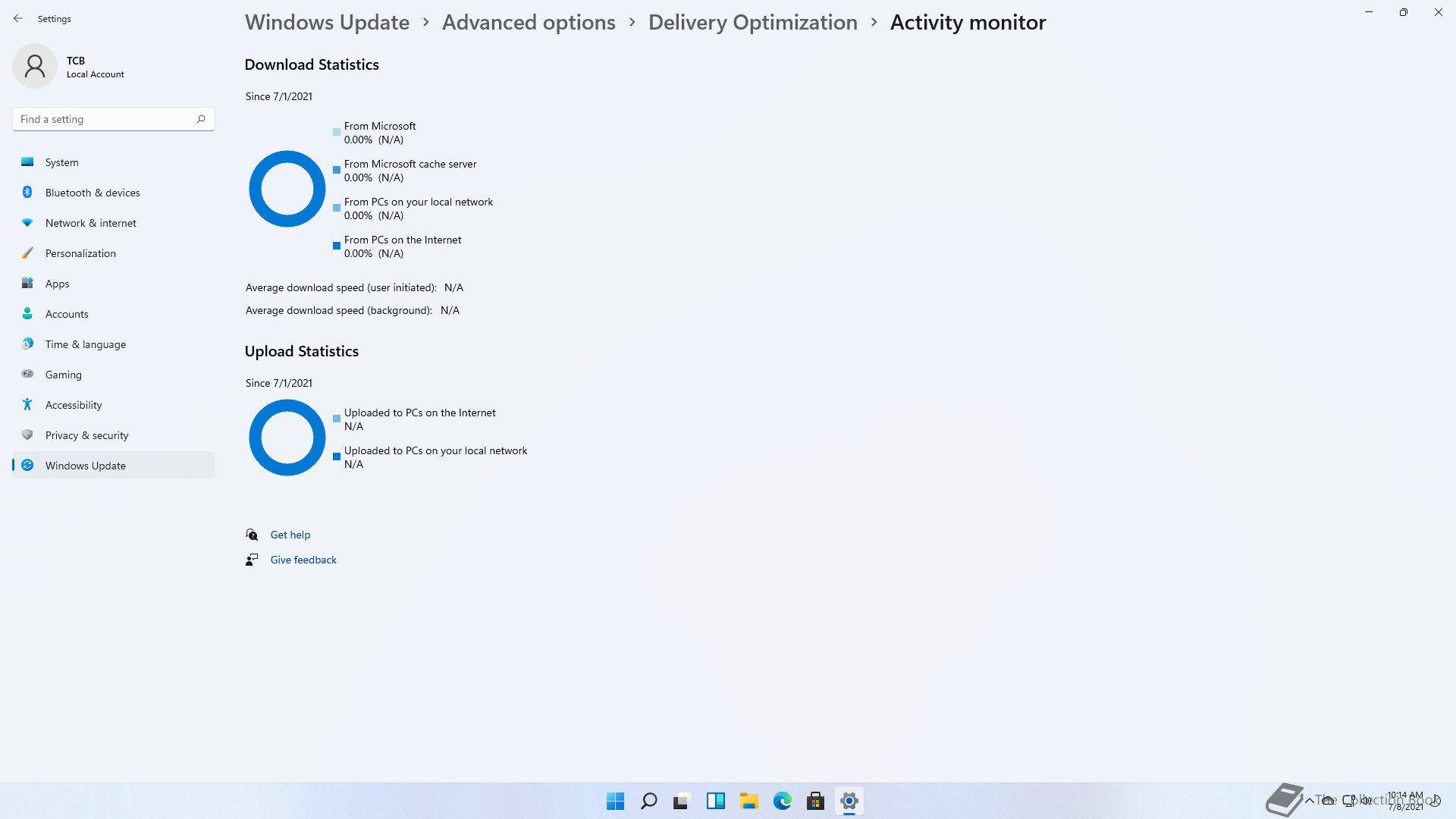This screenshot has width=1456, height=819.
Task: Open the Windows Start menu
Action: 615,801
